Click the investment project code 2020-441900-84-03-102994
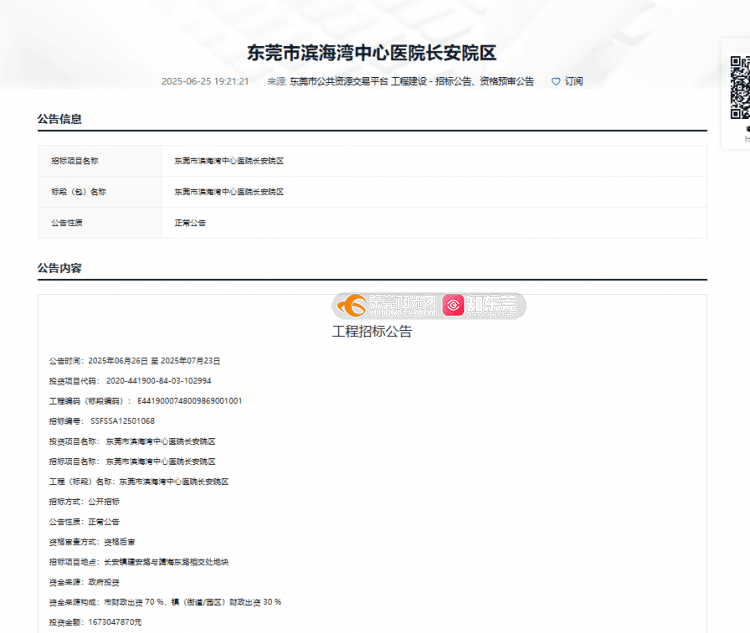The height and width of the screenshot is (633, 750). coord(158,381)
